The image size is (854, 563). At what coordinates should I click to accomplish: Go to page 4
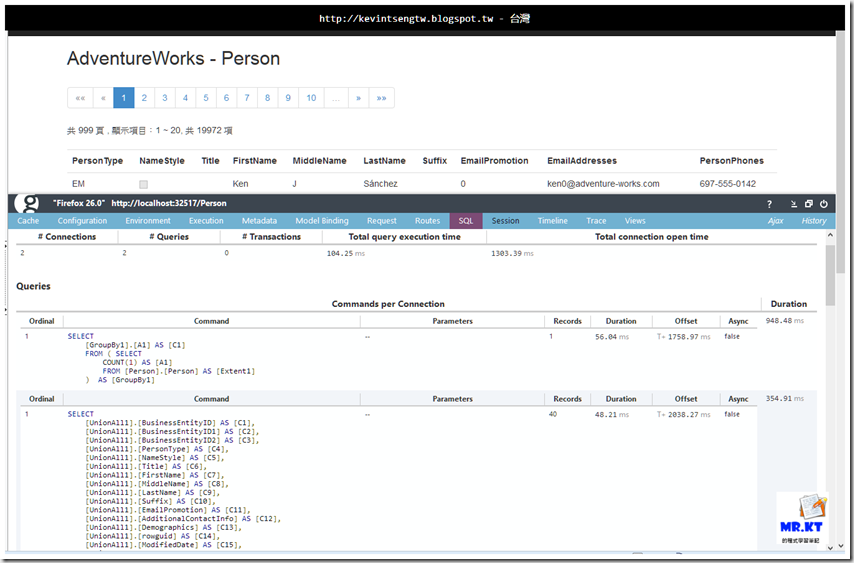click(x=185, y=98)
